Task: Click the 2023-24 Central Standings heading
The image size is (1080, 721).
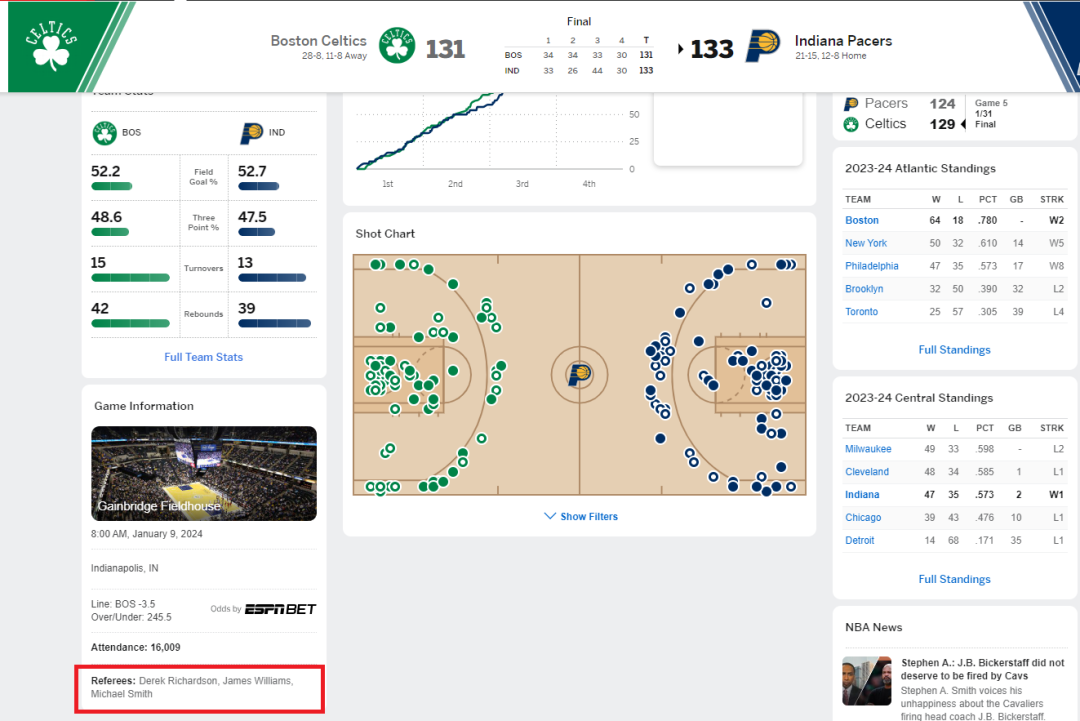Action: [x=919, y=397]
